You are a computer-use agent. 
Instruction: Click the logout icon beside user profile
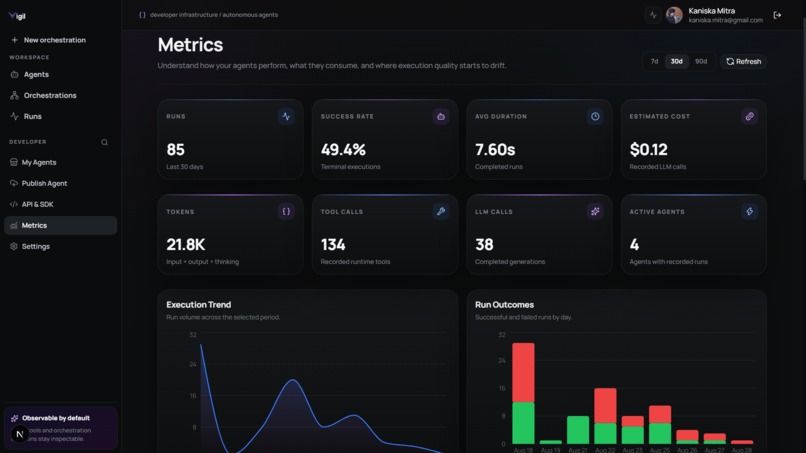(x=777, y=15)
